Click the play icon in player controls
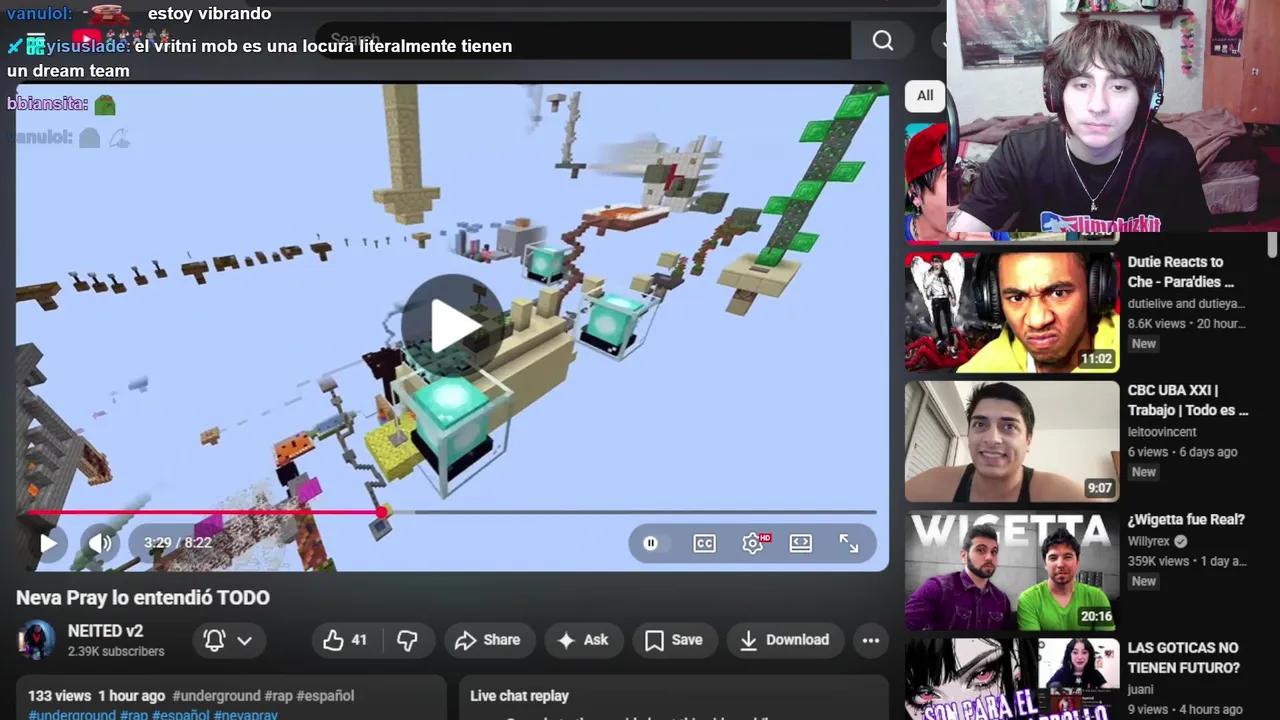Image resolution: width=1280 pixels, height=720 pixels. pyautogui.click(x=48, y=543)
